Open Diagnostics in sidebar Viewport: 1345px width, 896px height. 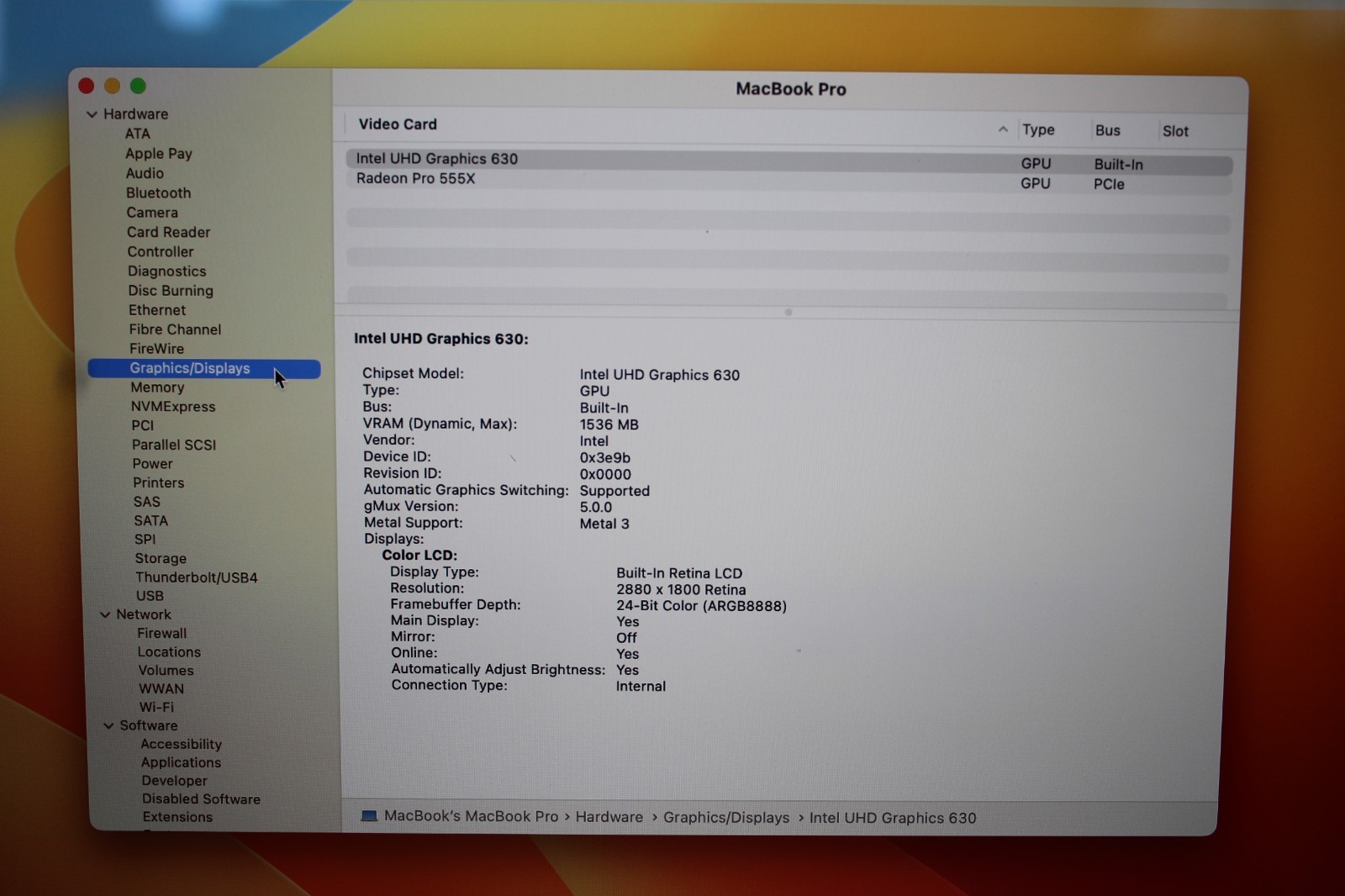166,271
